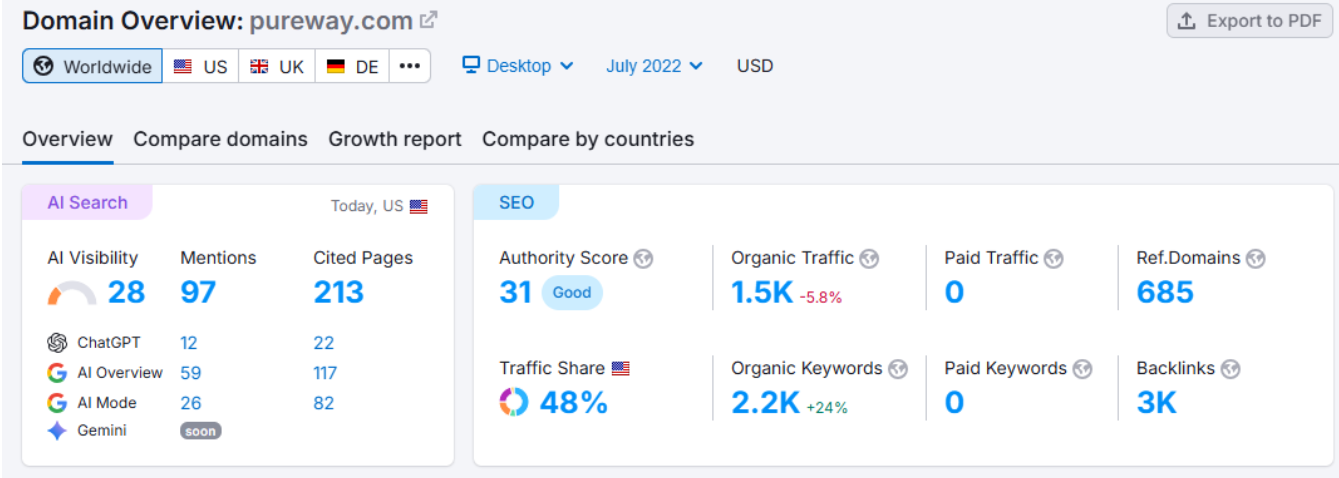Open ChatGPT cited pages value 22
Screen dimensions: 1339x478
[324, 343]
